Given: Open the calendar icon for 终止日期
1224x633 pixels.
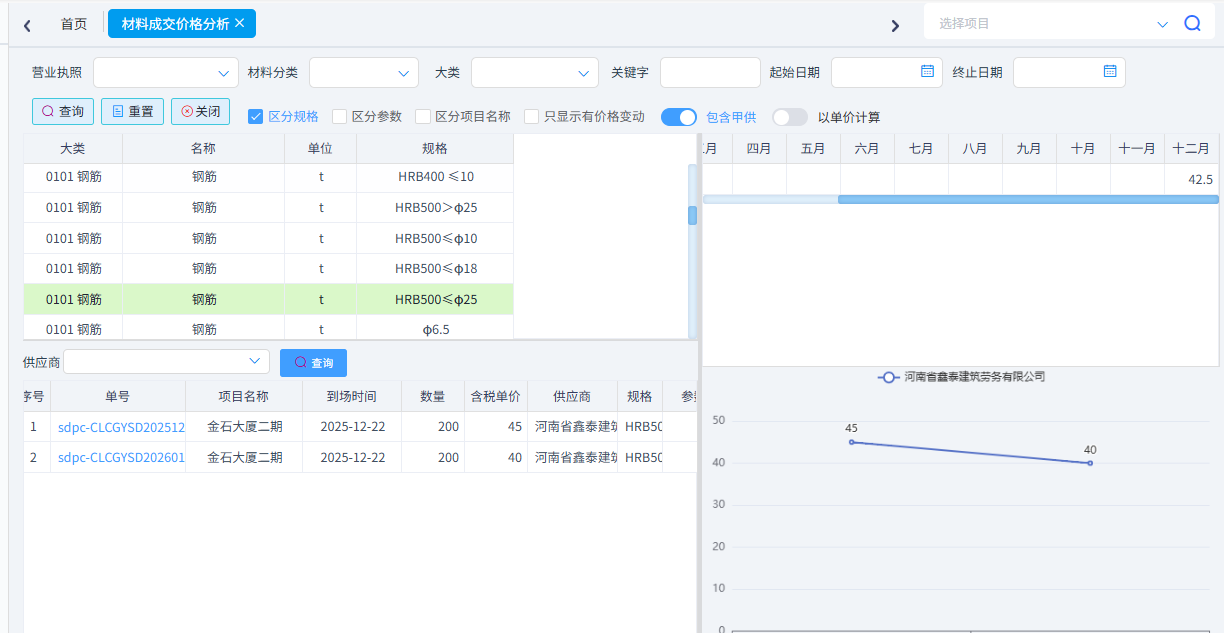Looking at the screenshot, I should click(1110, 71).
